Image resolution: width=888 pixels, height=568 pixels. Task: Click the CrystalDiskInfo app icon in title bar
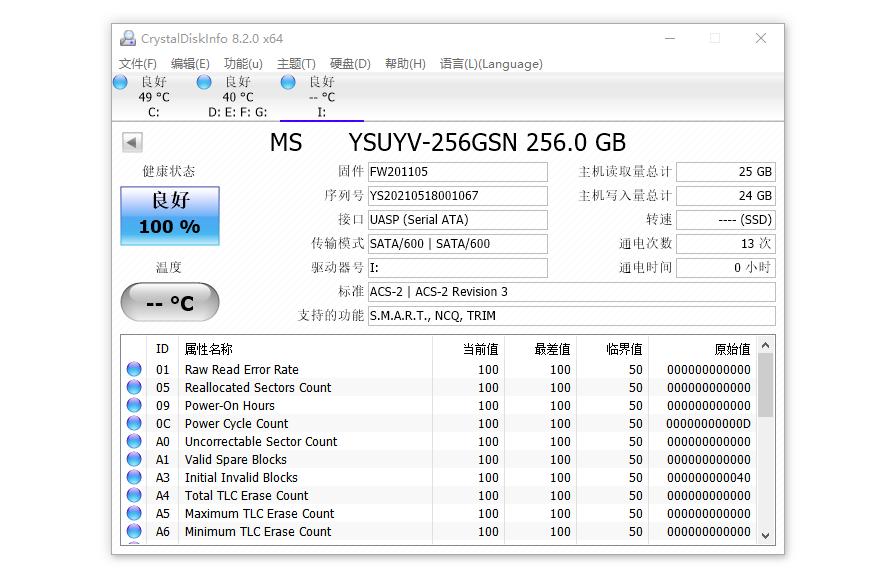click(128, 38)
